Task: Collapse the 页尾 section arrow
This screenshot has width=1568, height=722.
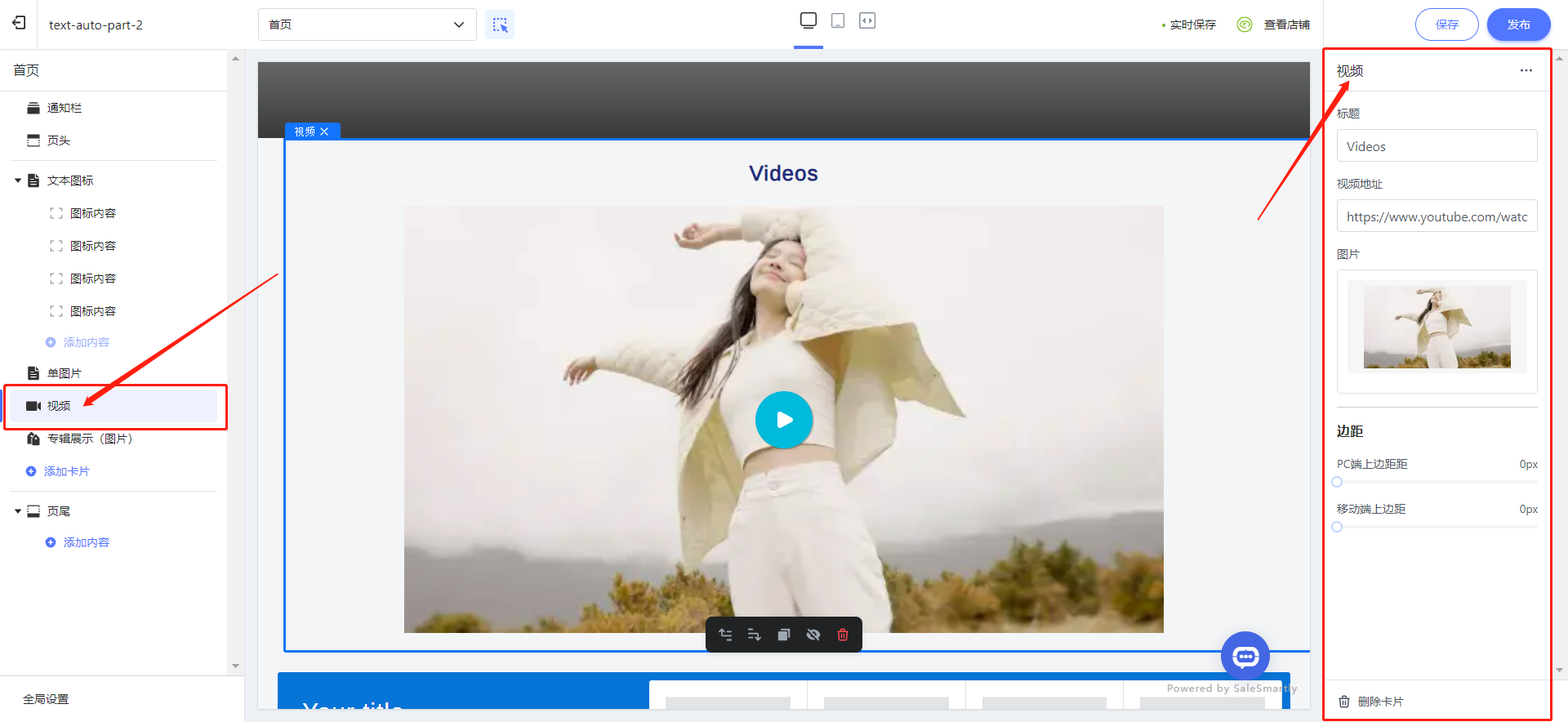Action: click(x=18, y=511)
